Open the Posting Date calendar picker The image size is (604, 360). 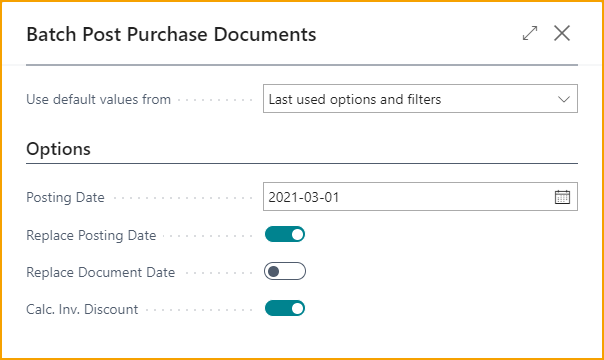(562, 197)
